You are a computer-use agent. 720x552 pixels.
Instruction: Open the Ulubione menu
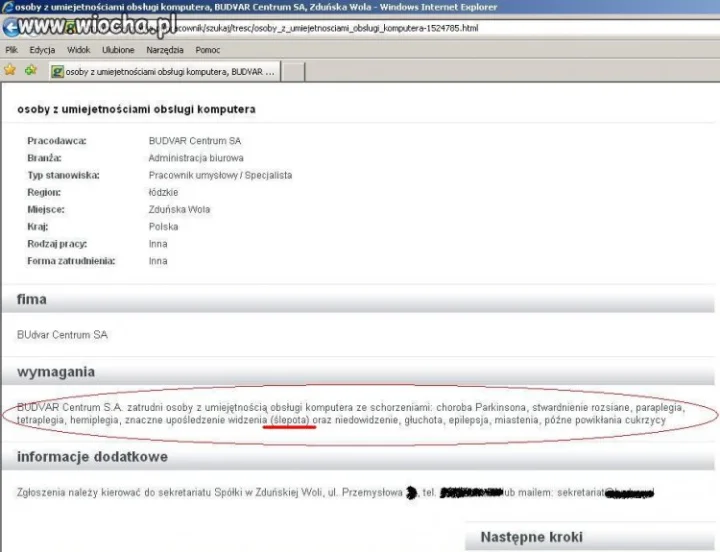coord(118,50)
